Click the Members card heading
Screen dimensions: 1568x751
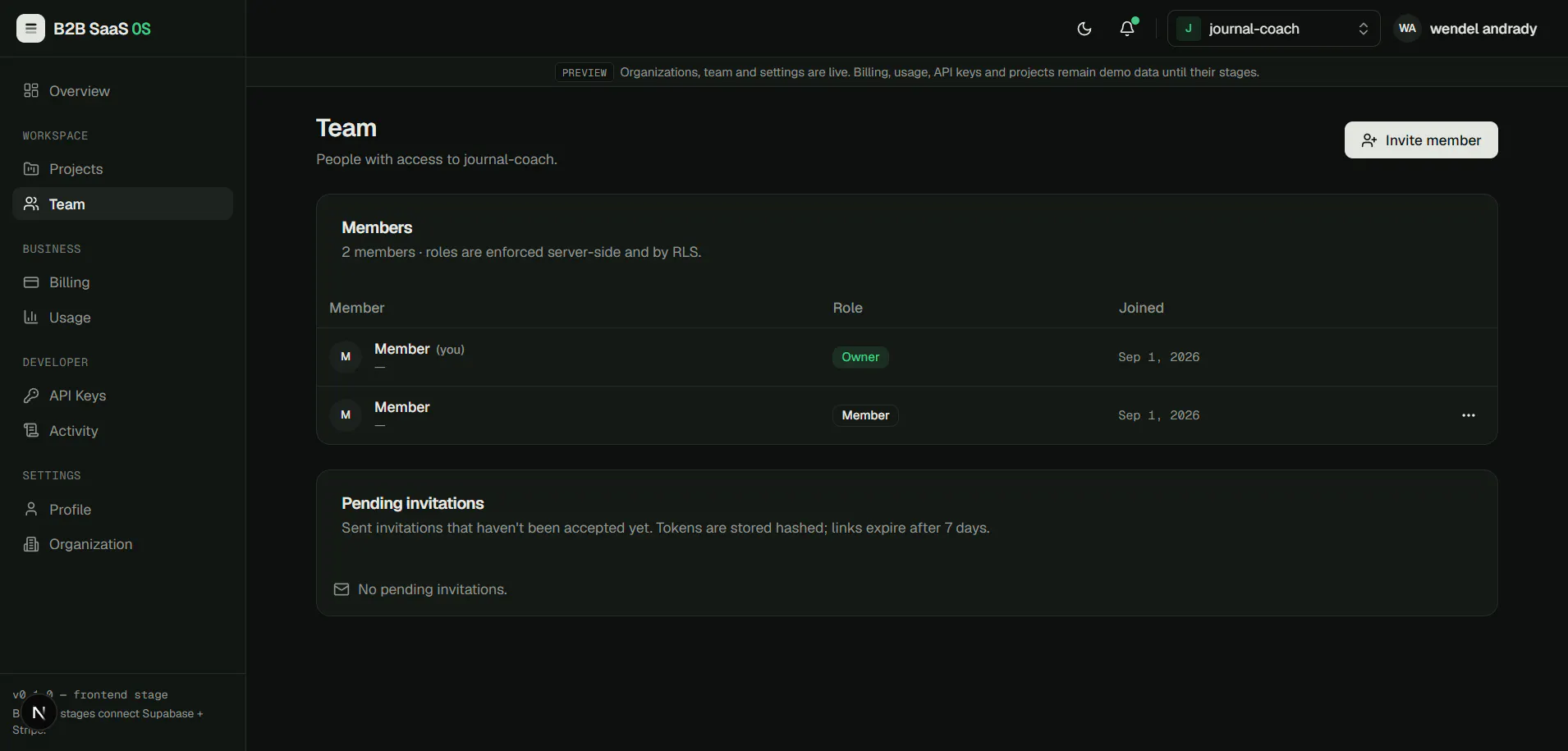pos(377,227)
